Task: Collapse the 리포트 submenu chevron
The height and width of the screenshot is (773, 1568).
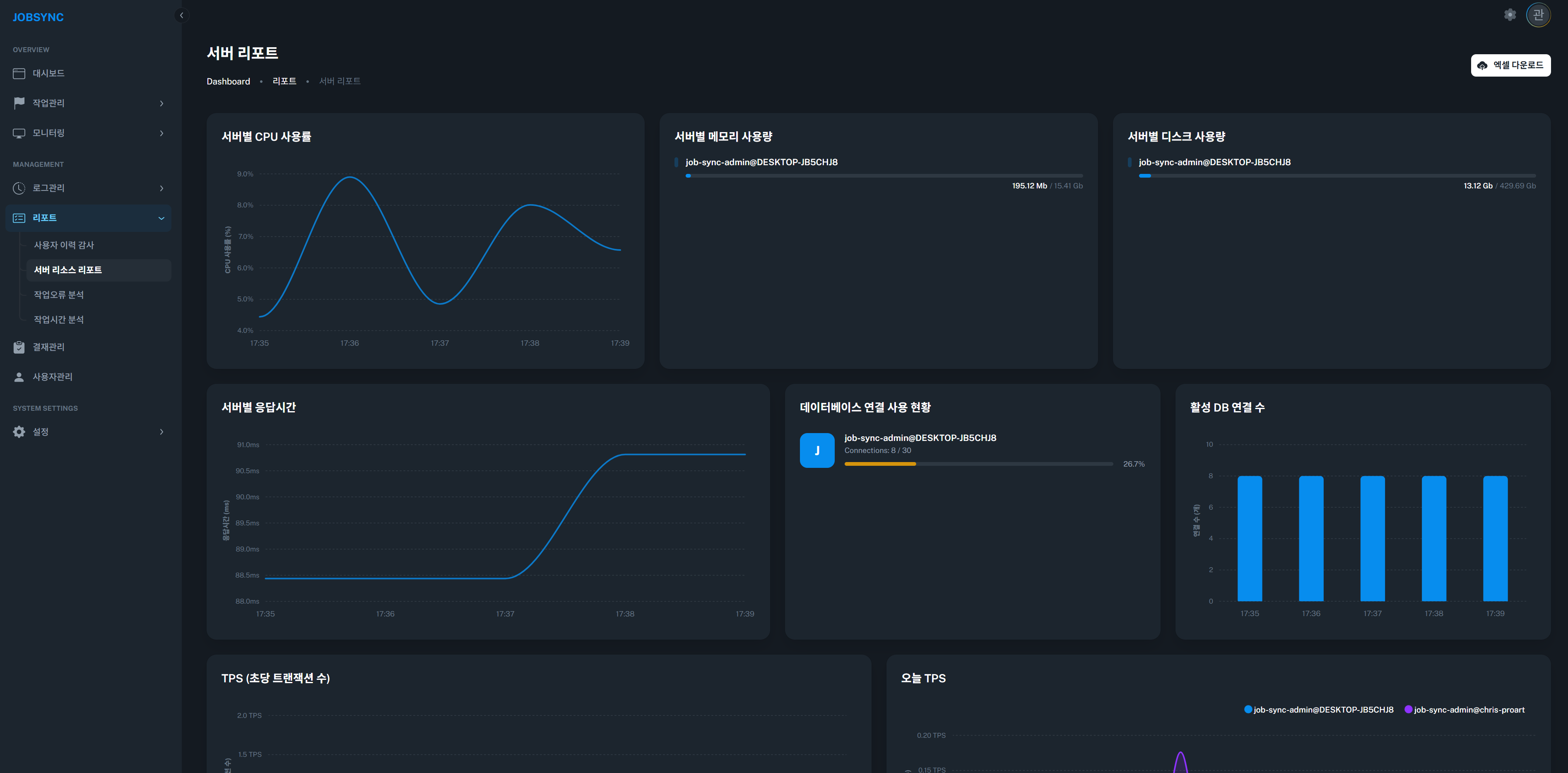Action: [161, 218]
